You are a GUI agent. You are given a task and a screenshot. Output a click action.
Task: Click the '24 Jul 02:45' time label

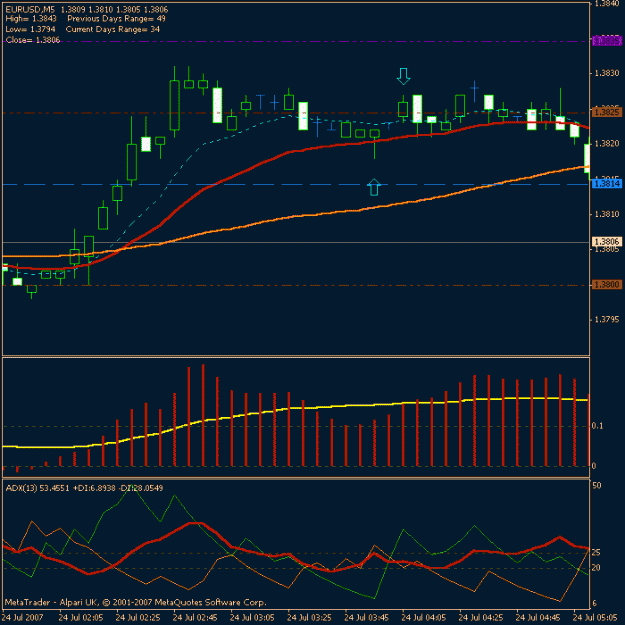pos(195,618)
